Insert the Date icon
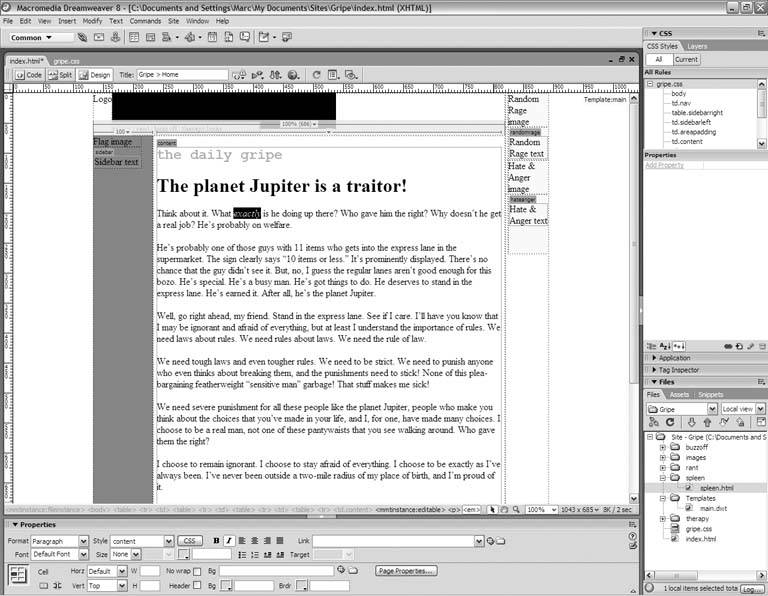 (x=212, y=37)
